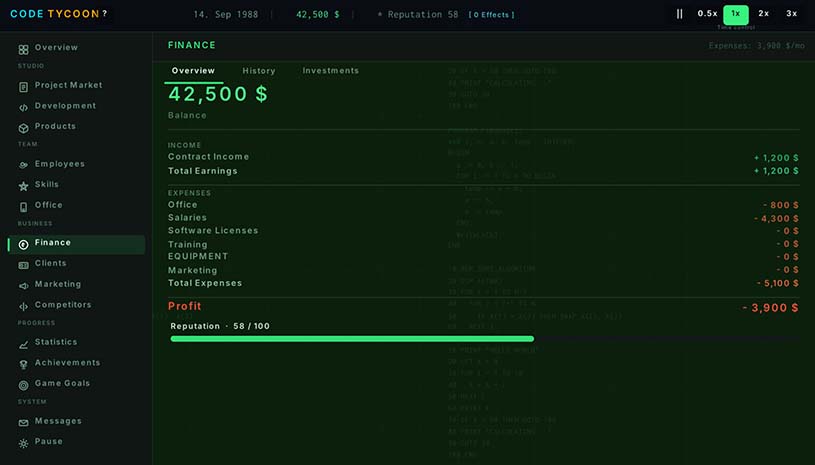
Task: Click 'Expenses: 3,900 $/mo' header text
Action: point(757,46)
